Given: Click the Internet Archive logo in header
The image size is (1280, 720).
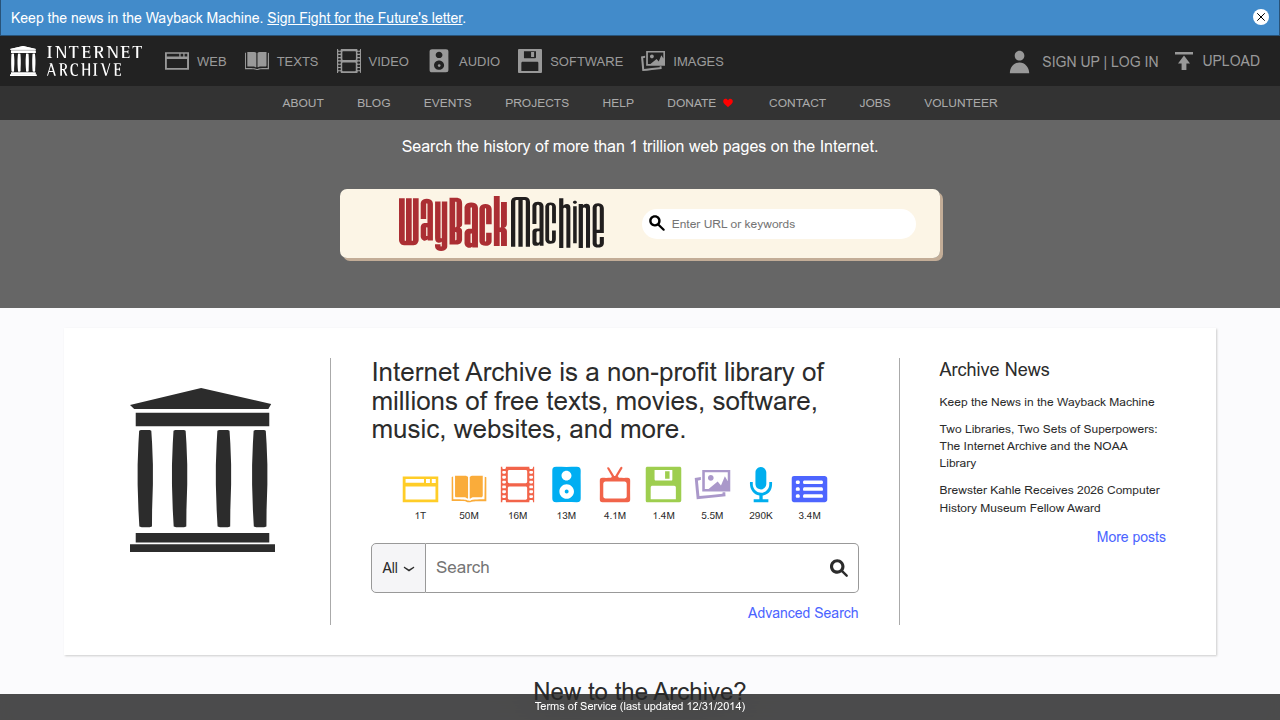Looking at the screenshot, I should pyautogui.click(x=76, y=61).
